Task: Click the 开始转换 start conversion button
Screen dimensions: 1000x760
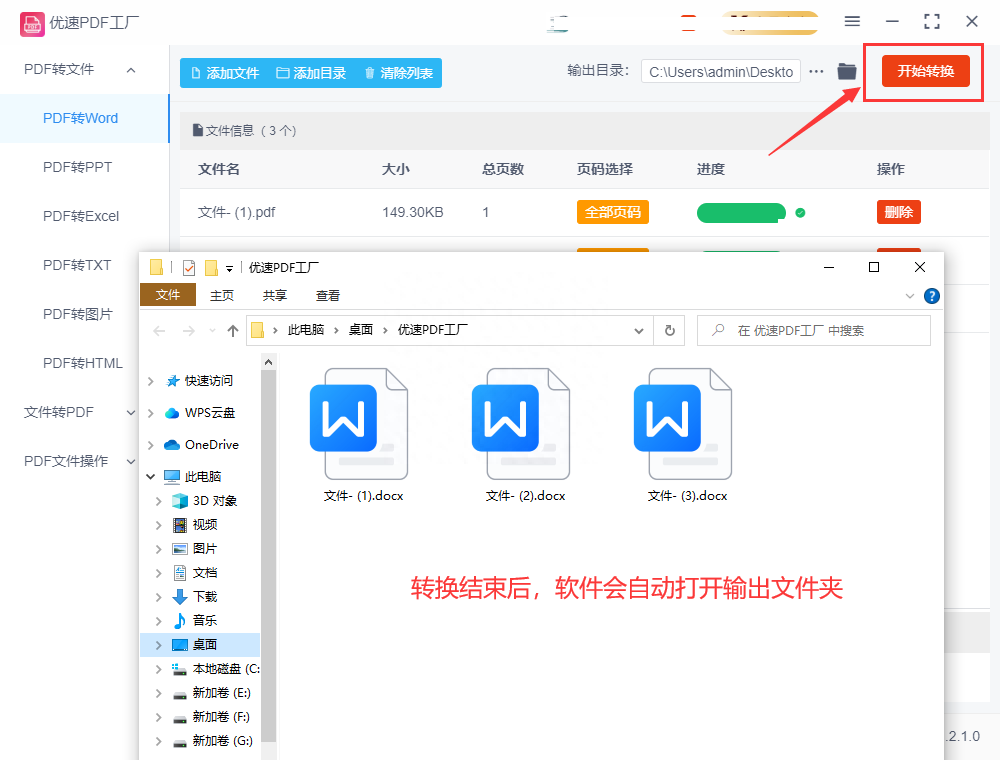Action: pyautogui.click(x=925, y=71)
